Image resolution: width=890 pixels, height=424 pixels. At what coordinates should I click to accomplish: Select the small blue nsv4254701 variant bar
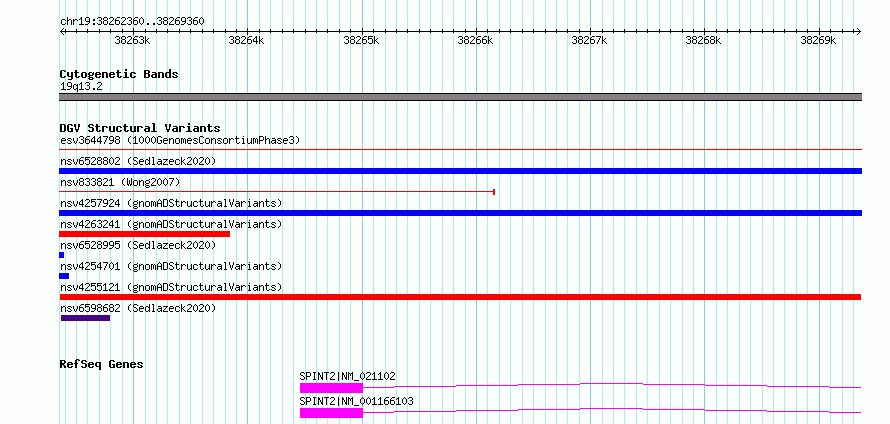point(64,276)
